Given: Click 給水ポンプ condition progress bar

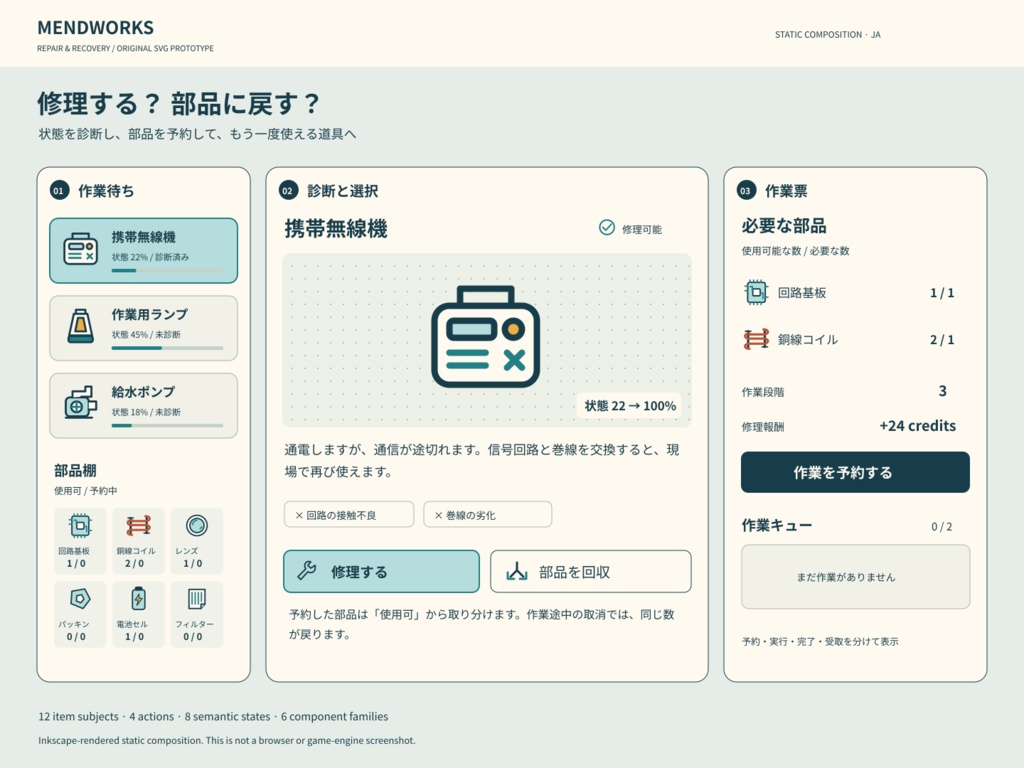Looking at the screenshot, I should pos(167,426).
